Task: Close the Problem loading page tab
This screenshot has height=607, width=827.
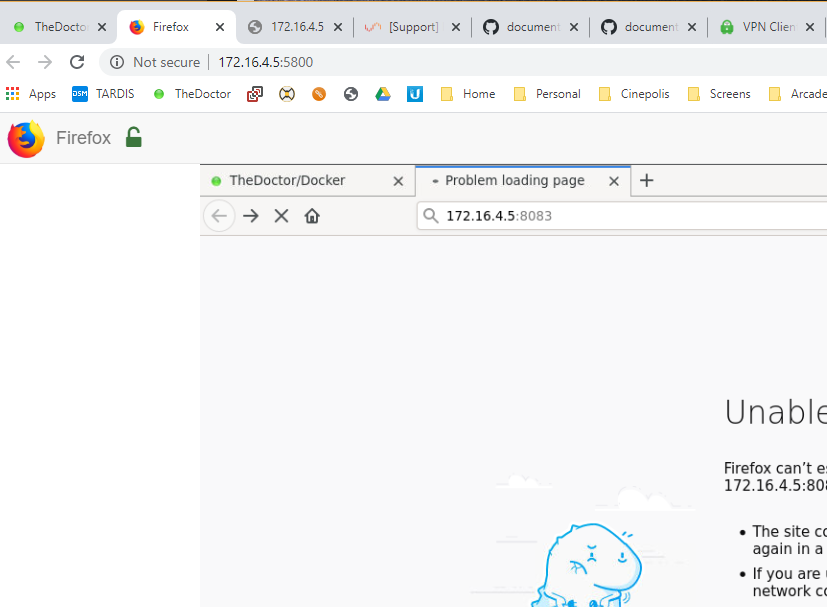Action: 614,181
